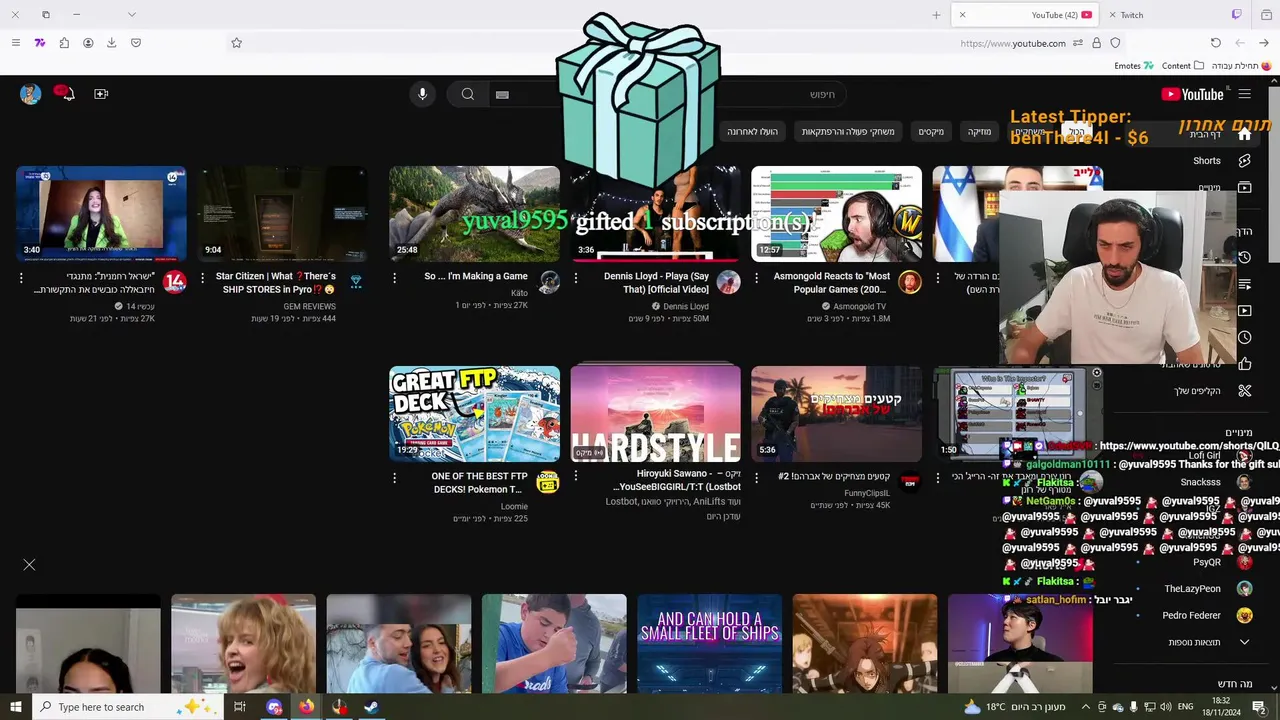This screenshot has height=720, width=1280.
Task: Click the search magnifier button
Action: click(467, 94)
